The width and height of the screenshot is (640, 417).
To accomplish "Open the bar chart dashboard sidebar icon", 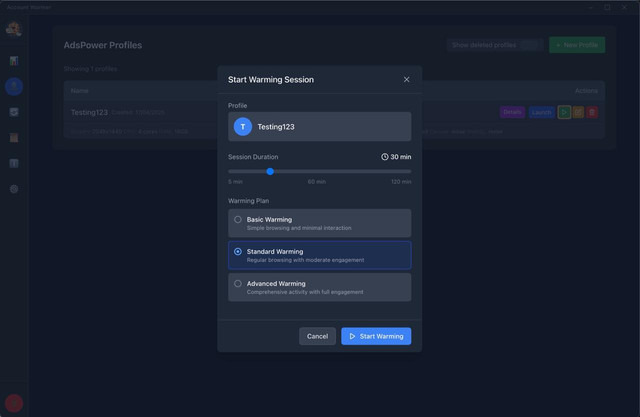I will point(14,61).
